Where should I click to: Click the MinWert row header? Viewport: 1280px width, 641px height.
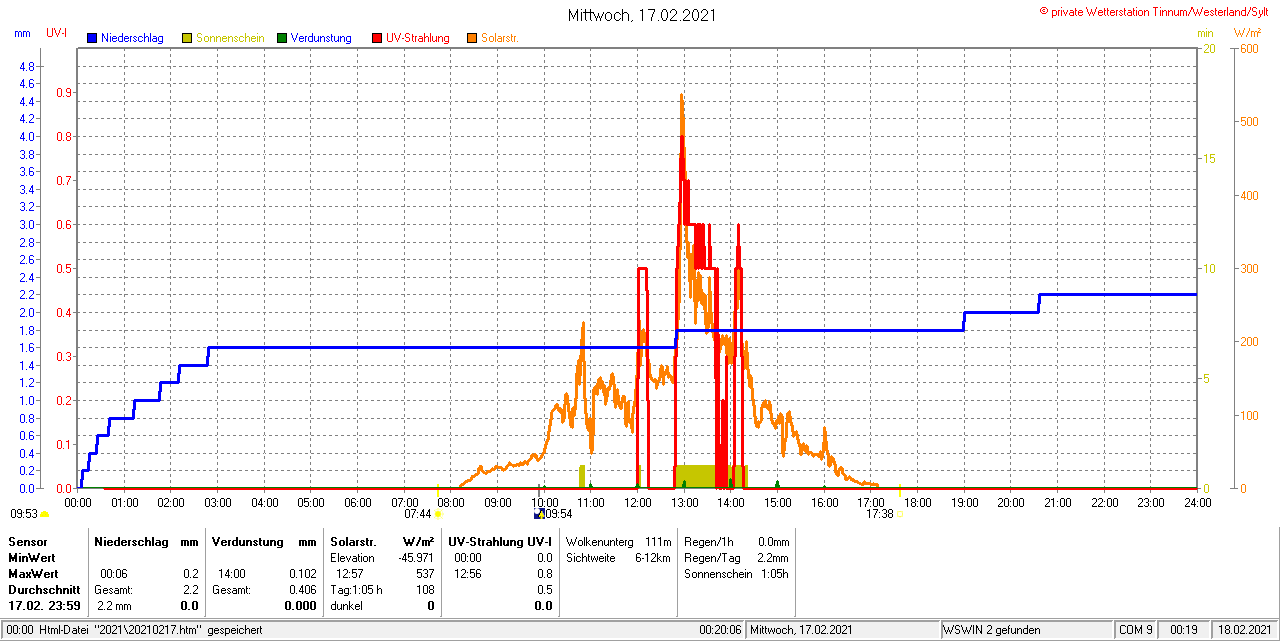32,557
